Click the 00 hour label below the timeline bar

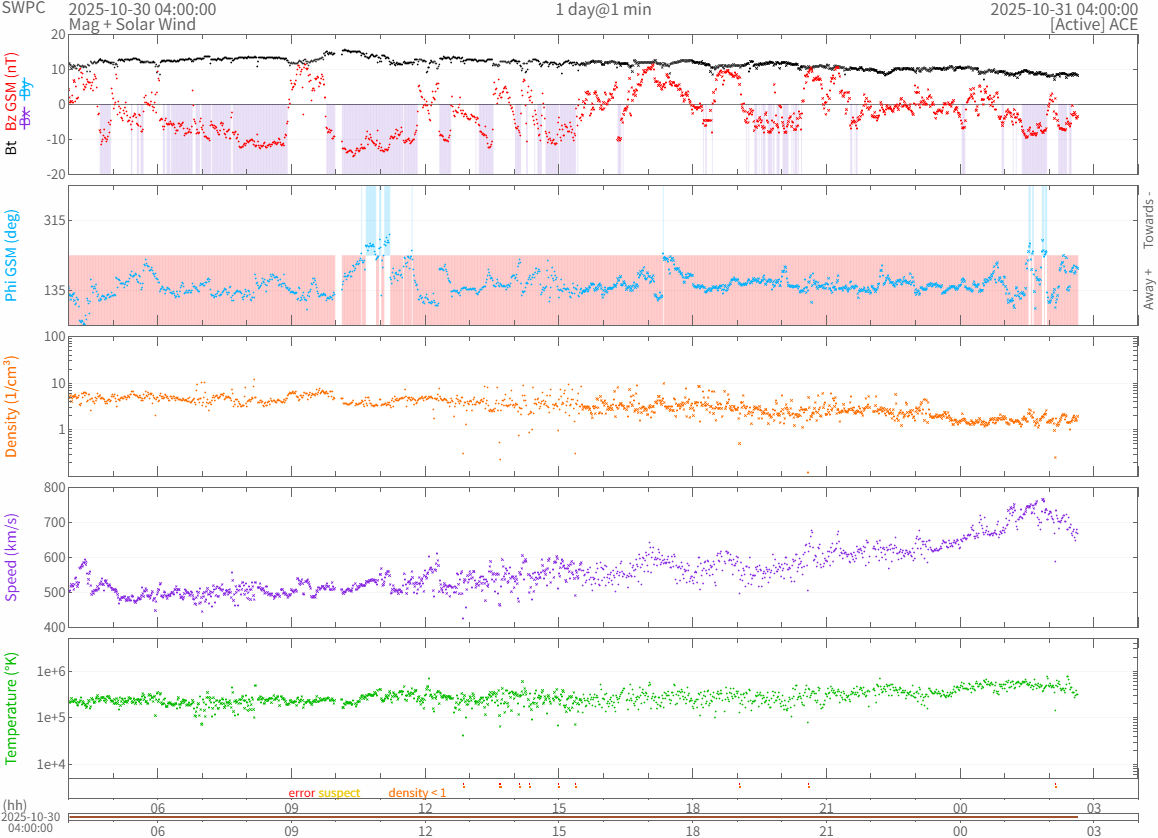tap(960, 831)
